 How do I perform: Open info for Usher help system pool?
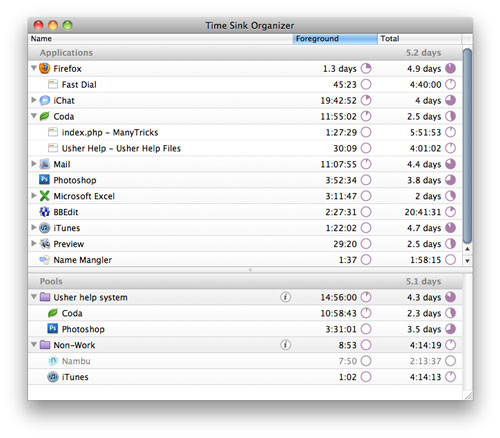285,297
